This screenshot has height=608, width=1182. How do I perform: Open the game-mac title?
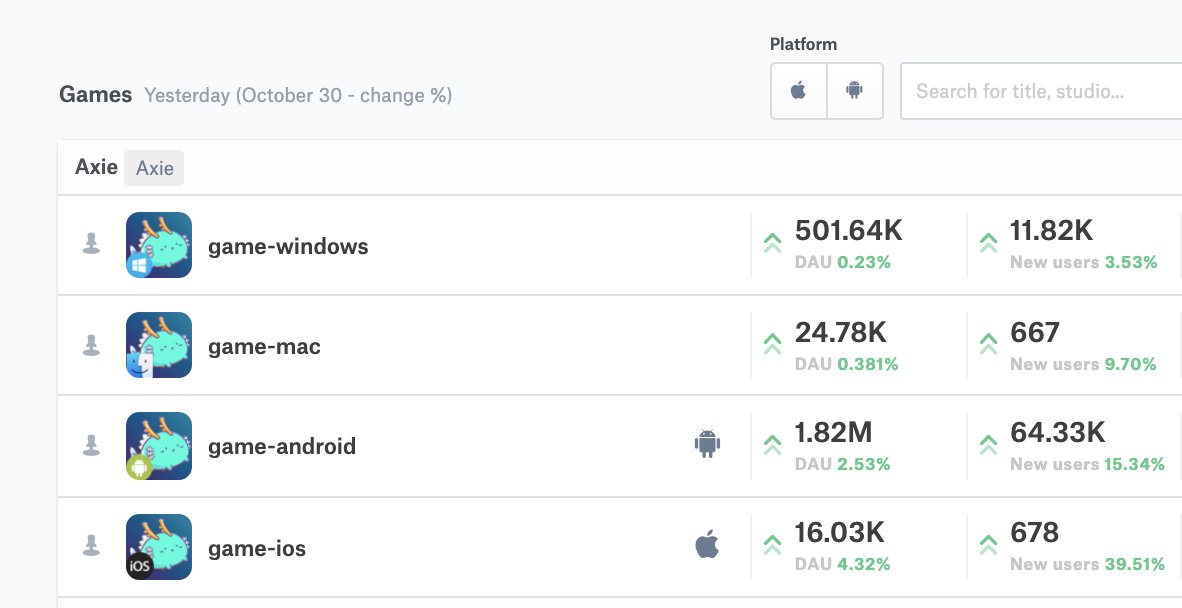tap(265, 347)
